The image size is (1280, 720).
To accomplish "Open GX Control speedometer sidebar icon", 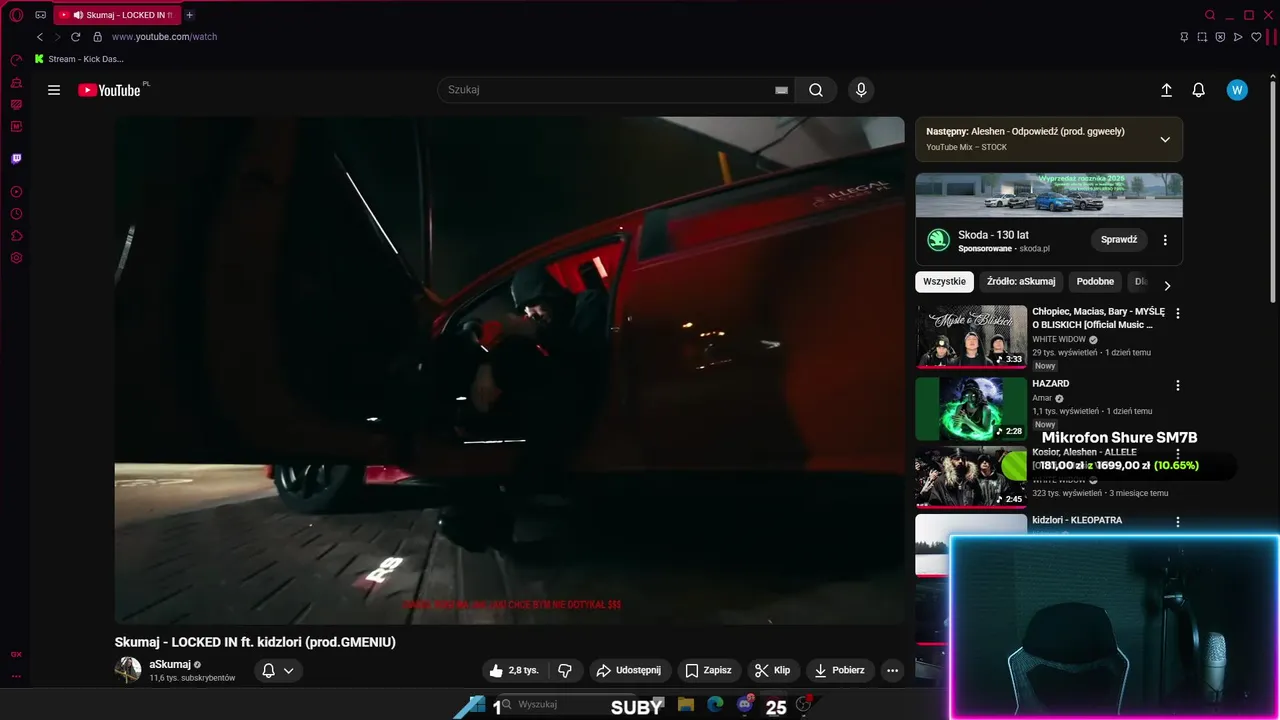I will pyautogui.click(x=16, y=61).
